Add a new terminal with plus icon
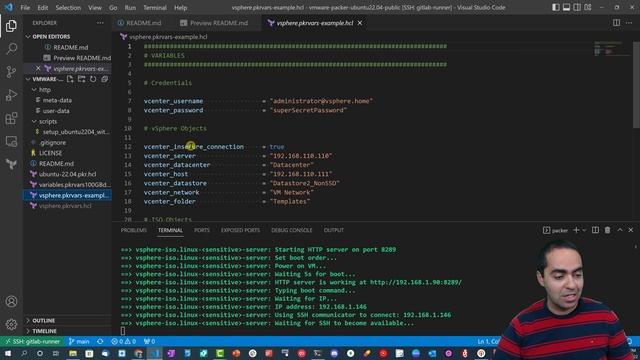This screenshot has width=640, height=360. coord(576,230)
